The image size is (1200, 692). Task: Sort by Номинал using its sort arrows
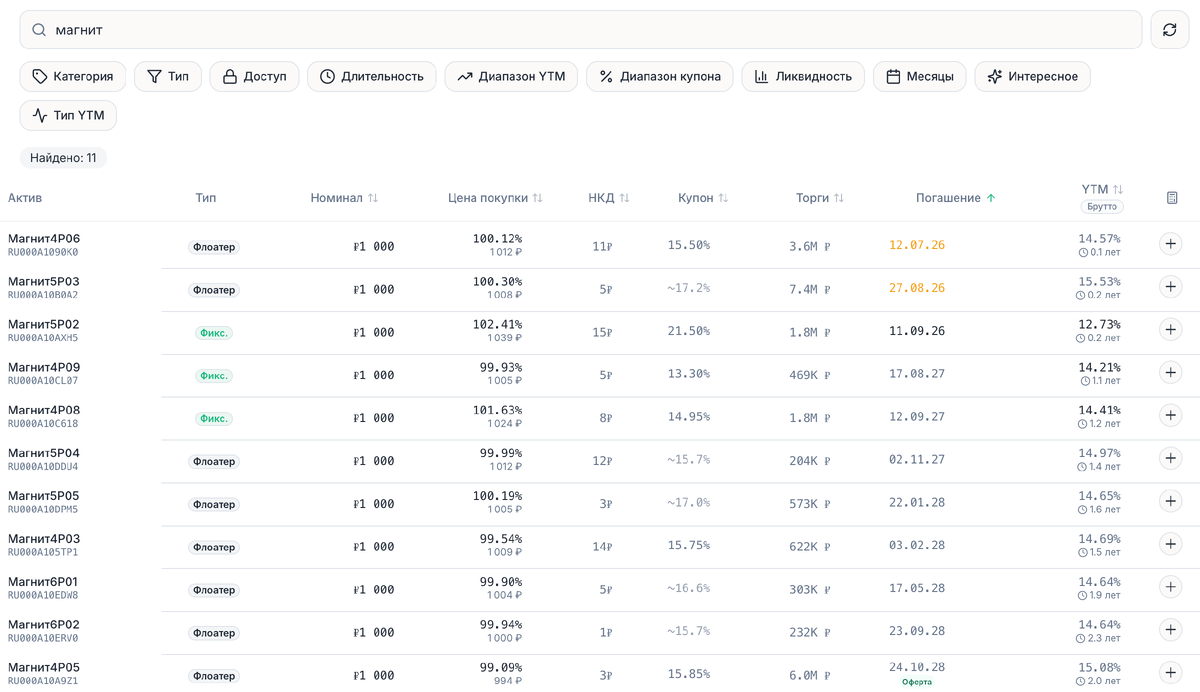tap(373, 198)
